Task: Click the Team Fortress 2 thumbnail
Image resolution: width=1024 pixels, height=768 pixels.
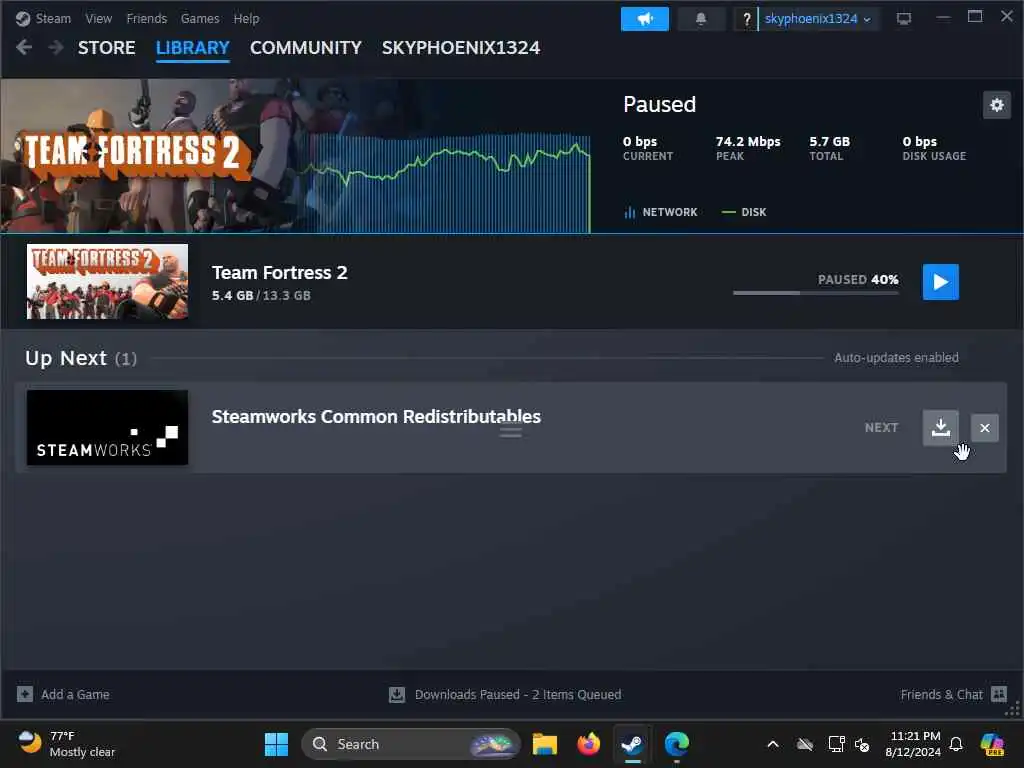Action: pos(107,281)
